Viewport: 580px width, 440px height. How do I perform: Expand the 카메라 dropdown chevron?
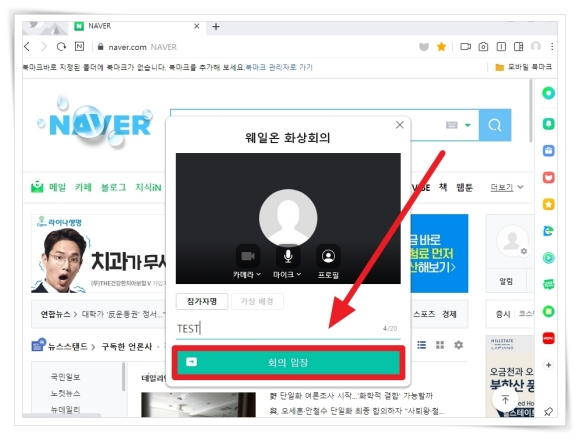259,274
